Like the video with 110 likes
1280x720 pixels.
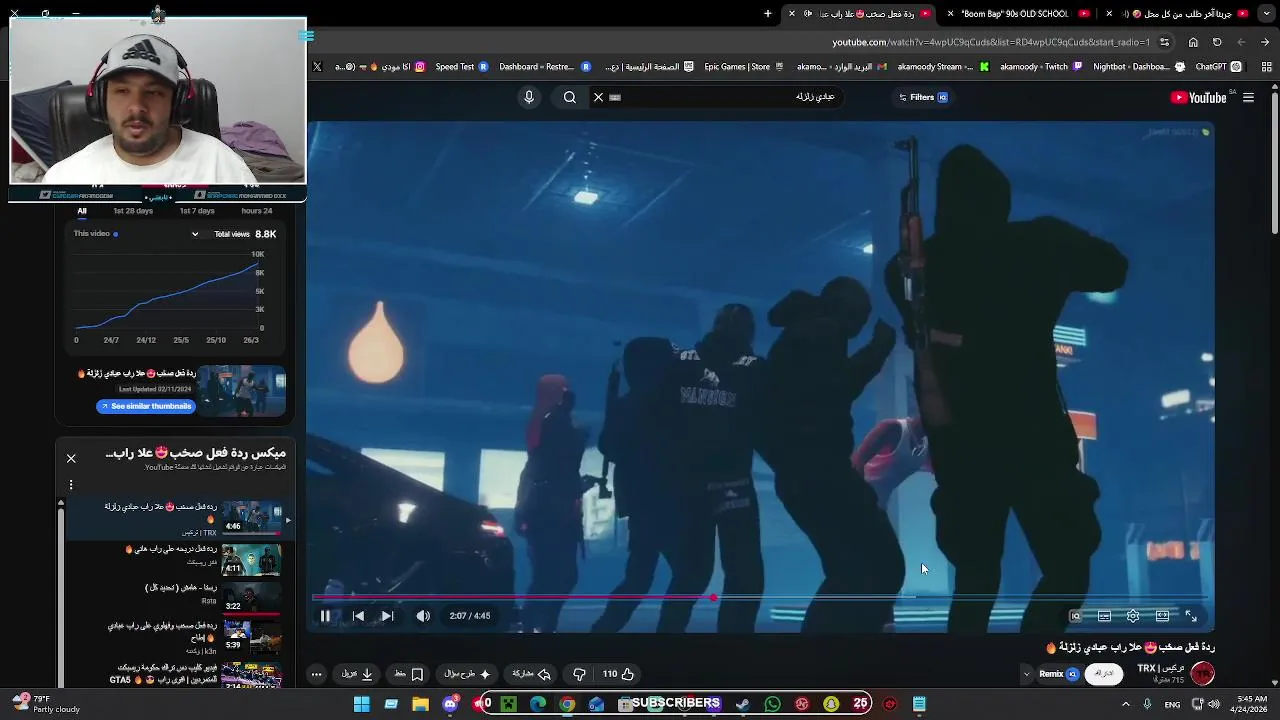click(618, 674)
